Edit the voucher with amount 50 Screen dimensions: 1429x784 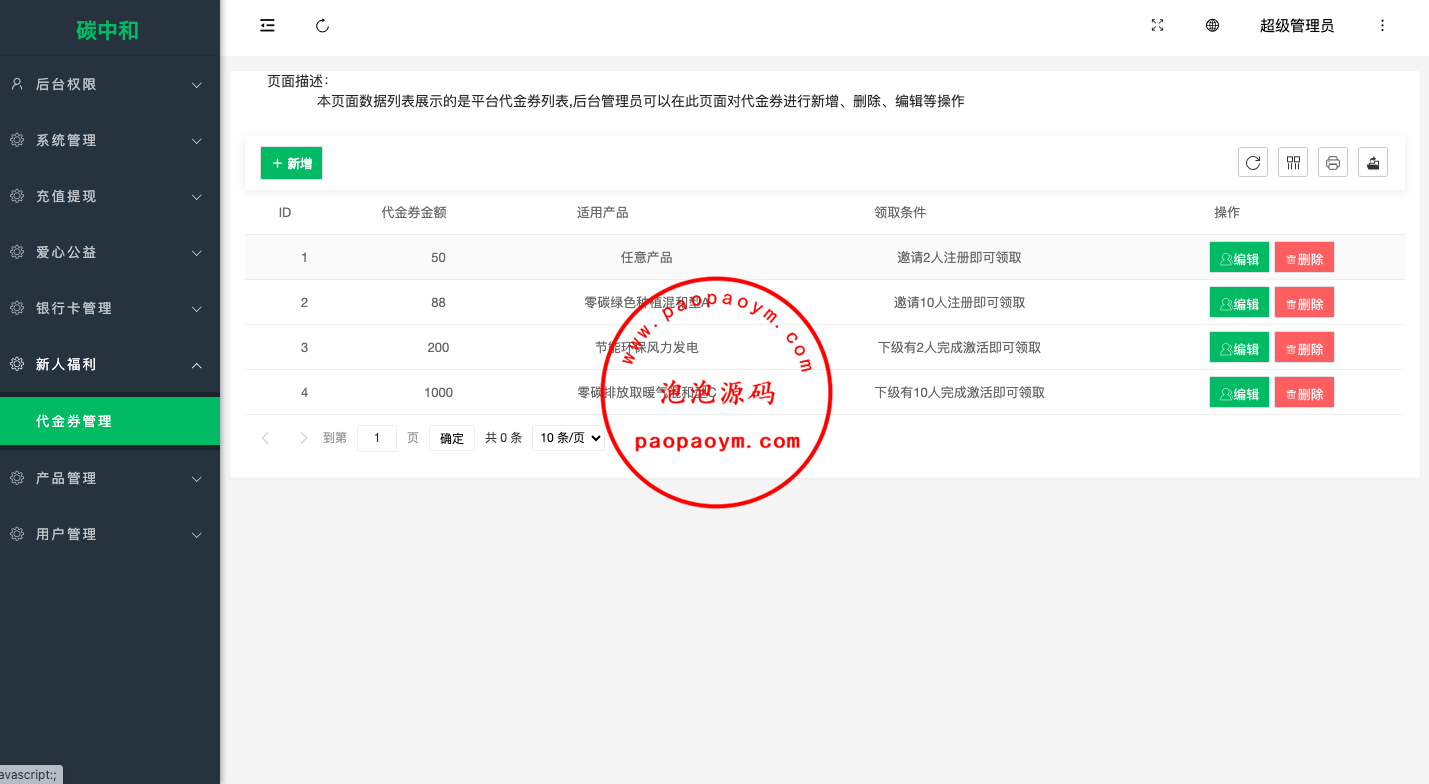pos(1239,258)
